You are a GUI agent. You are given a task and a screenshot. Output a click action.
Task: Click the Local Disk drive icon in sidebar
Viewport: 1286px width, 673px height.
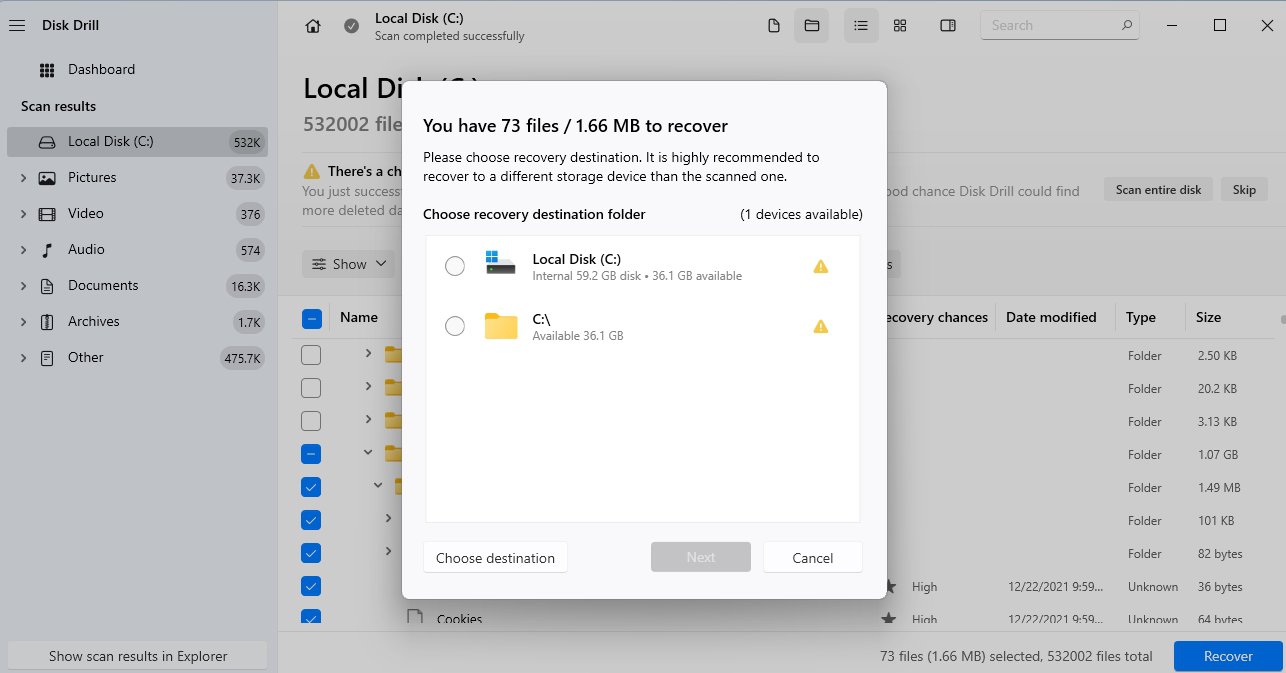[47, 142]
